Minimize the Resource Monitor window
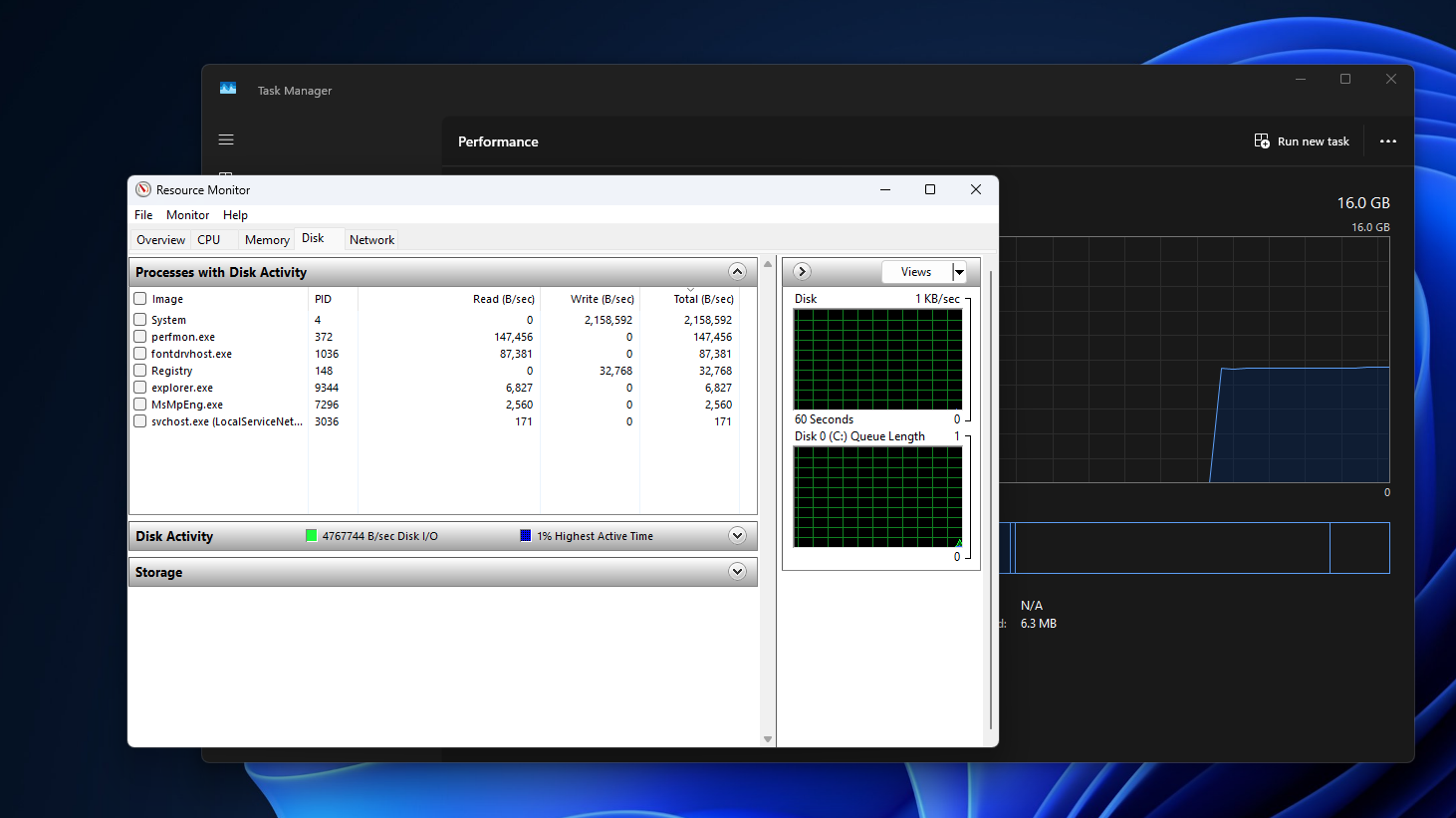 [x=885, y=189]
